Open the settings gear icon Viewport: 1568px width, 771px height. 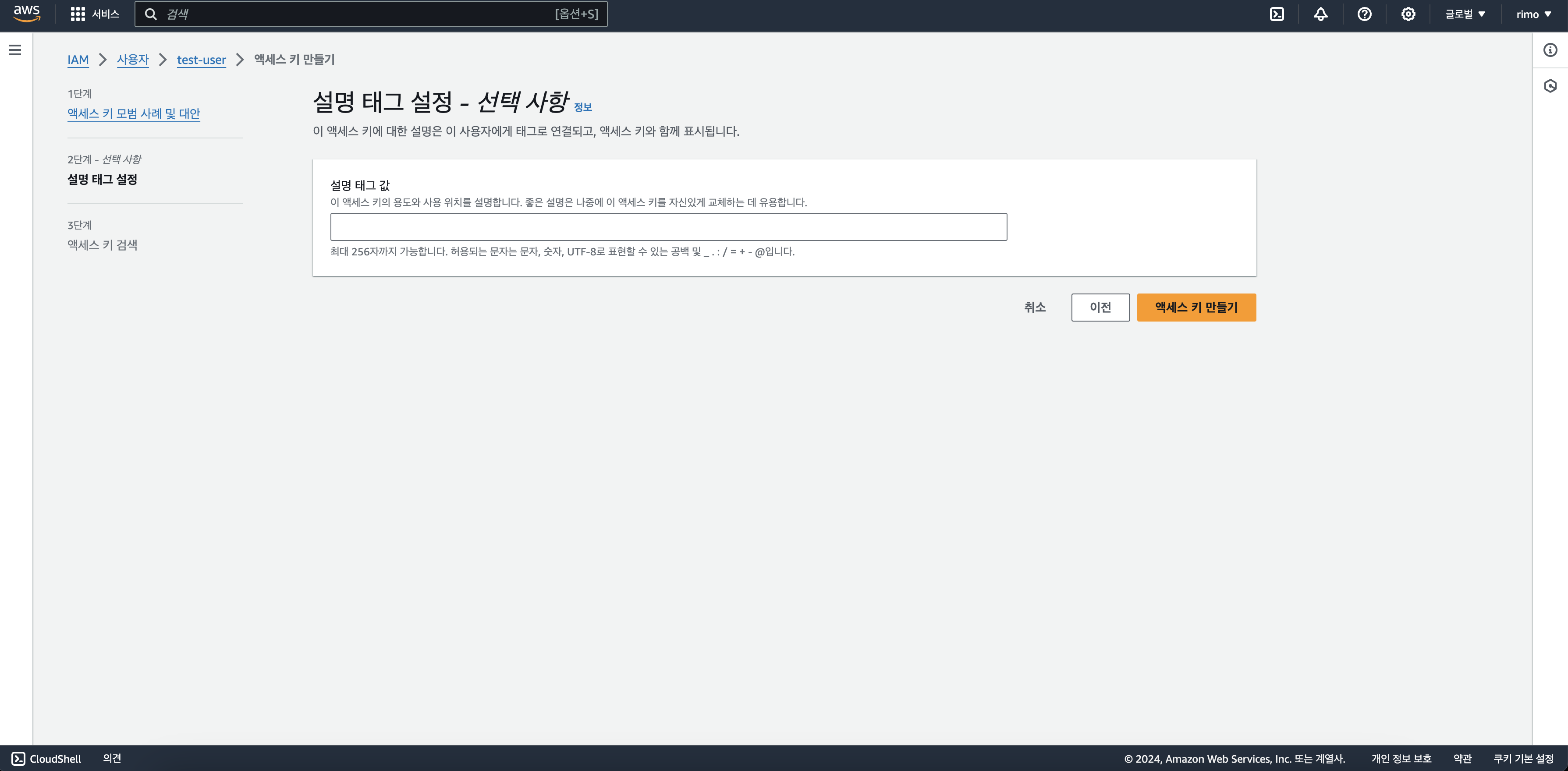(1408, 14)
